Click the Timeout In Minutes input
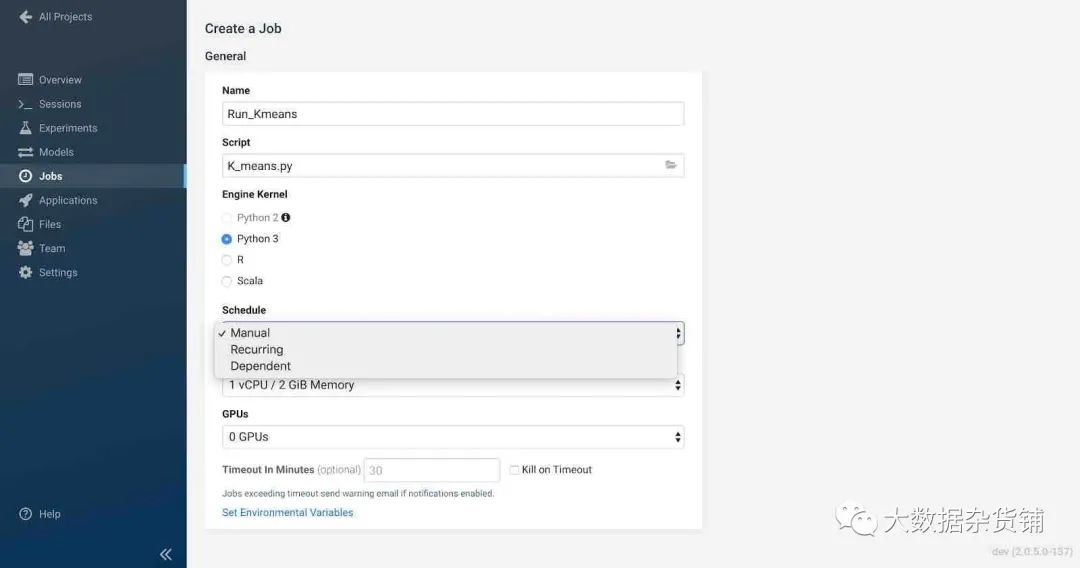 click(x=432, y=470)
